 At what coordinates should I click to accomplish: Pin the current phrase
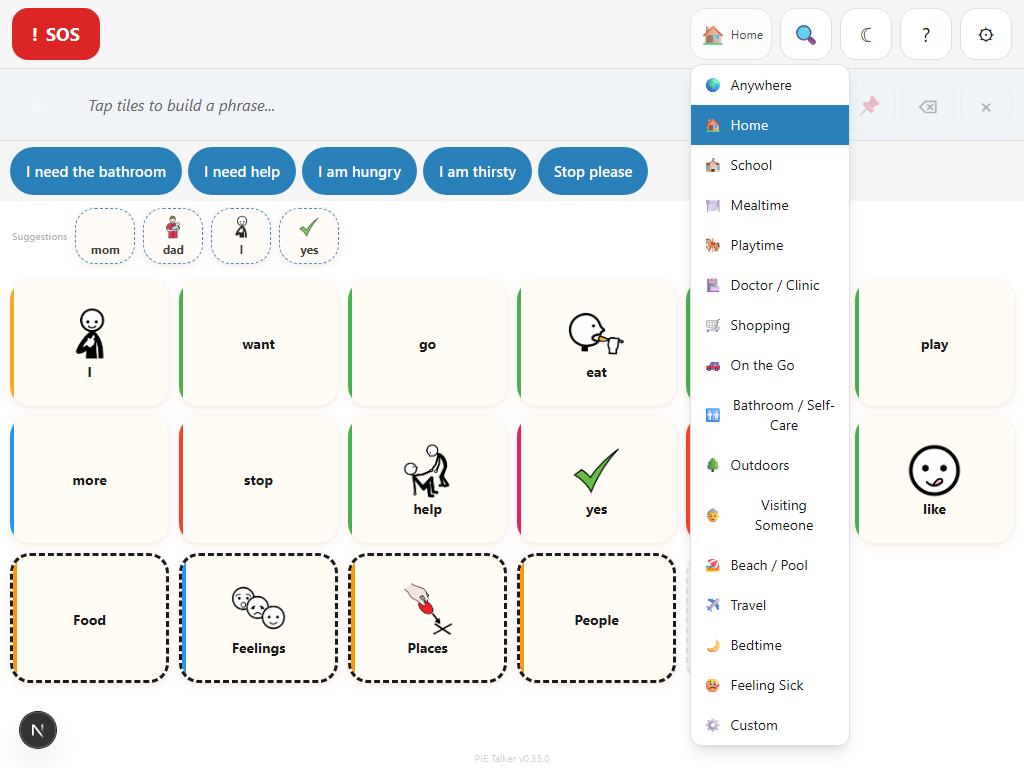[x=869, y=105]
